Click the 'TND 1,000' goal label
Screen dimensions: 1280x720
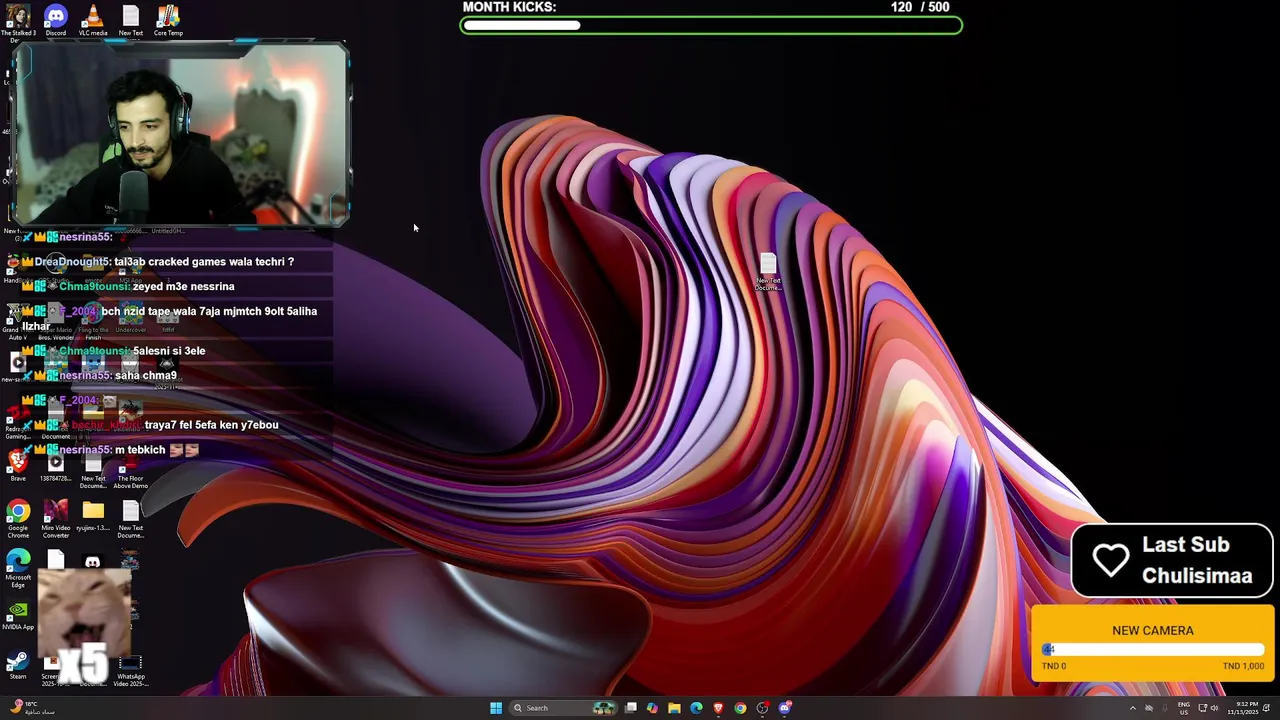click(1243, 666)
